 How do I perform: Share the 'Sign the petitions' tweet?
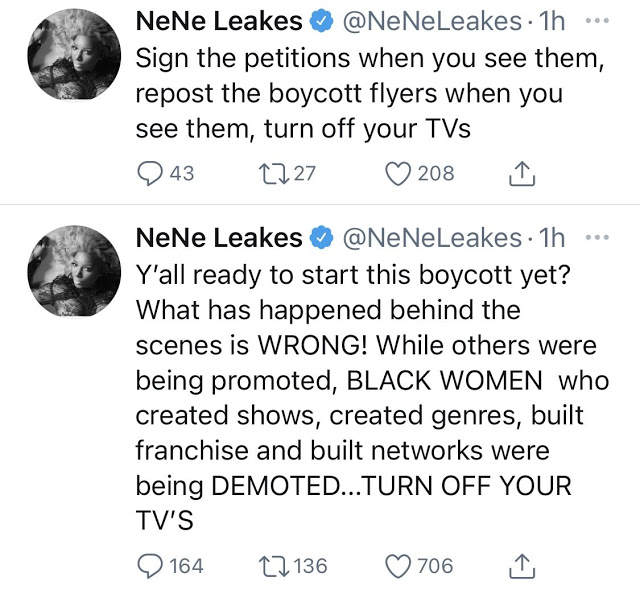tap(521, 174)
